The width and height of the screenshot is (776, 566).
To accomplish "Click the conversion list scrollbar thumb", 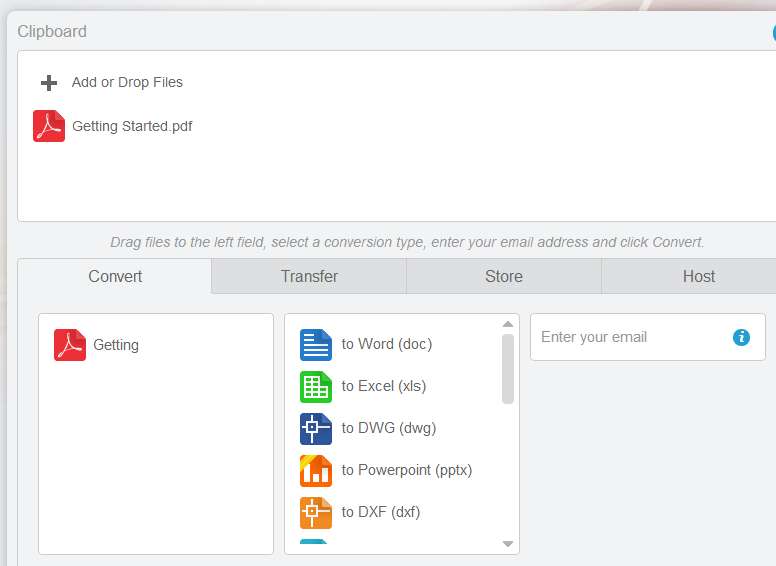I will (507, 369).
